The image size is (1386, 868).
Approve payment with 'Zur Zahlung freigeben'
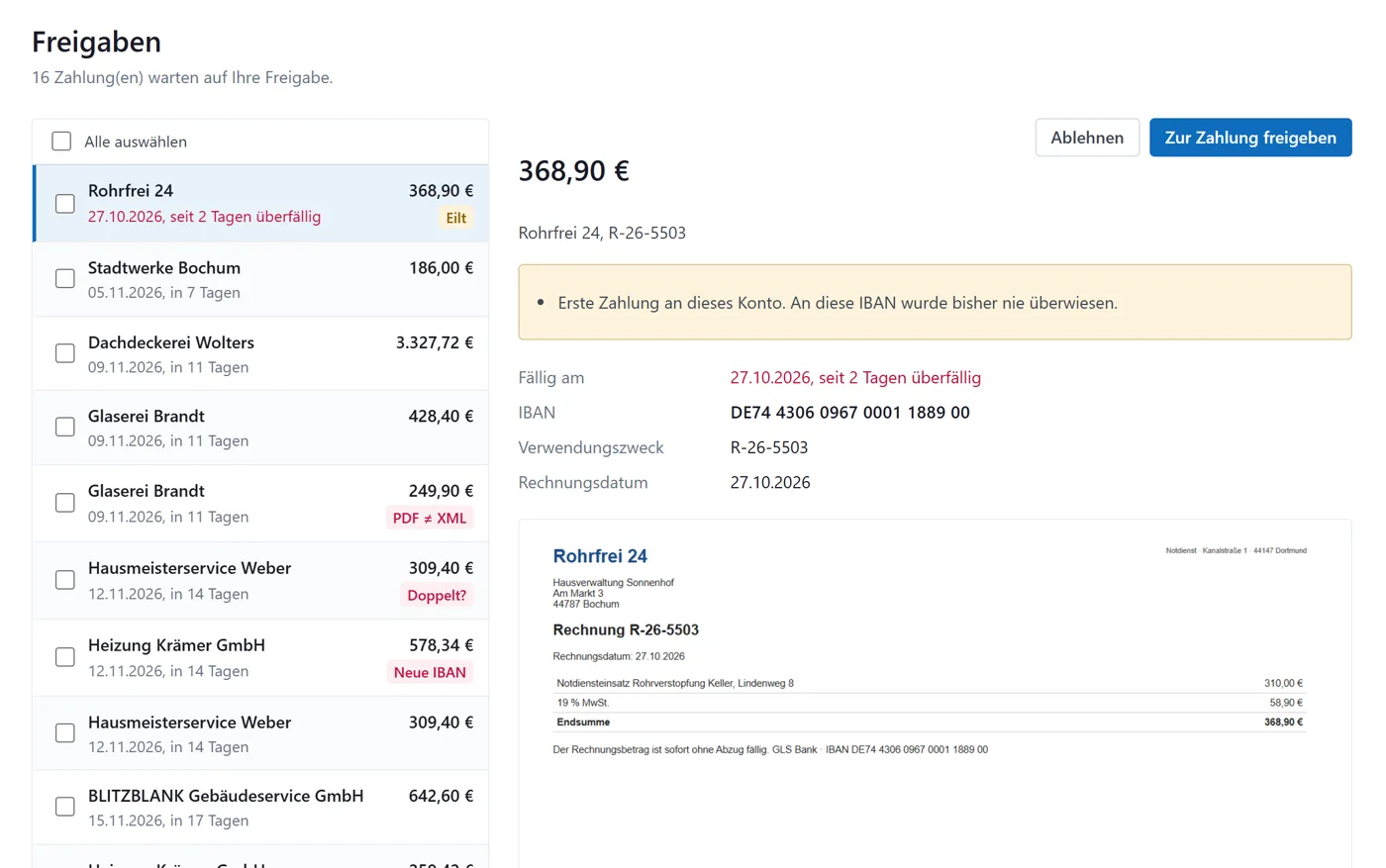(x=1250, y=138)
